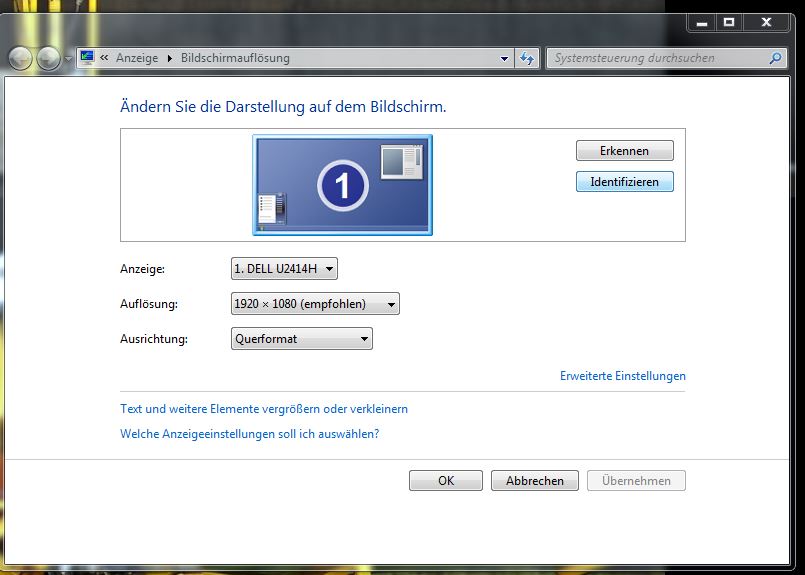Viewport: 805px width, 575px height.
Task: Open the Anzeige dropdown showing DELL U2414H
Action: coord(285,269)
